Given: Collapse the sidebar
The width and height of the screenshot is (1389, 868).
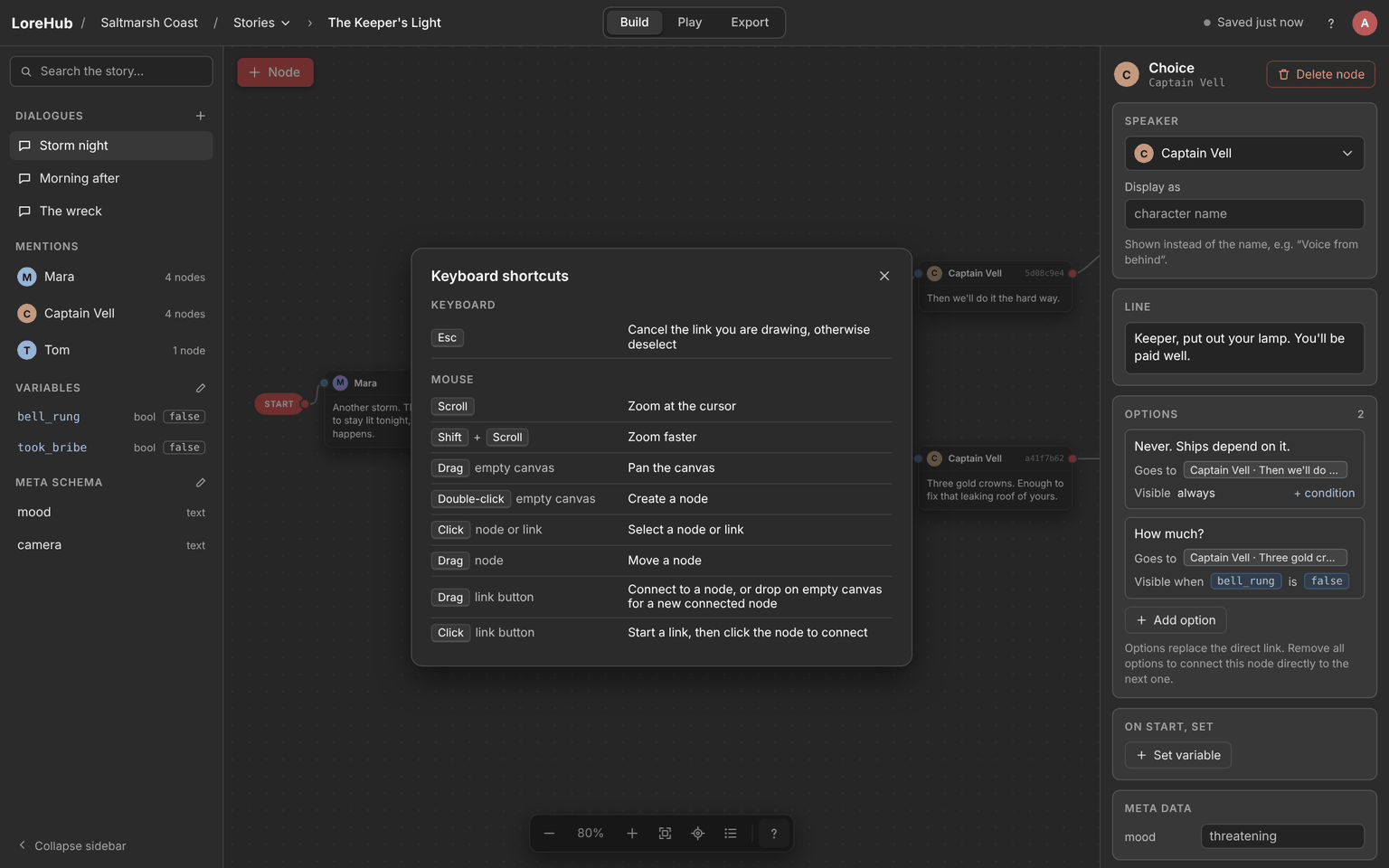Looking at the screenshot, I should click(71, 846).
